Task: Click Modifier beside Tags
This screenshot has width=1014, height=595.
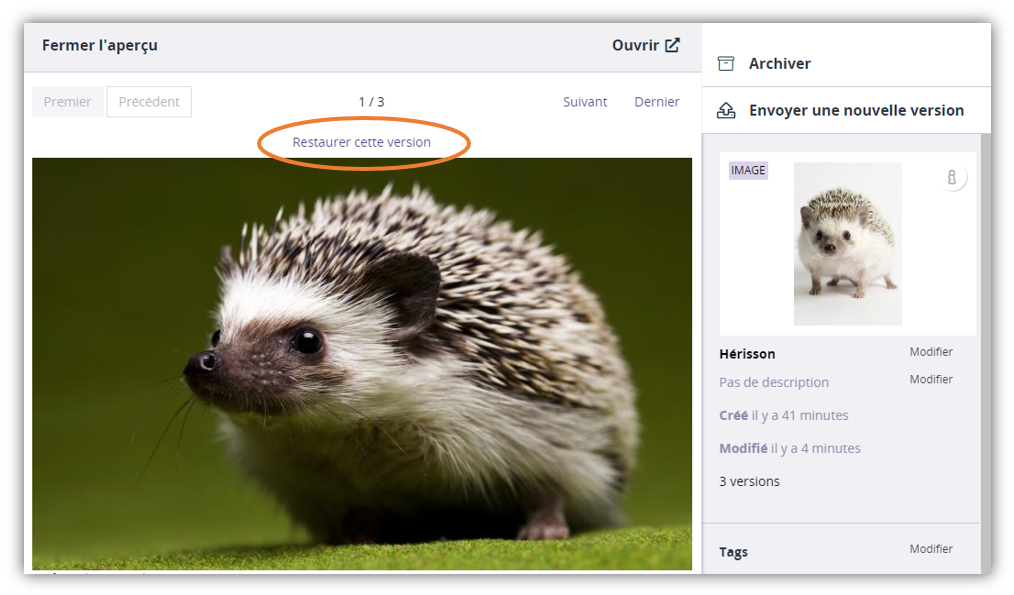Action: (931, 549)
